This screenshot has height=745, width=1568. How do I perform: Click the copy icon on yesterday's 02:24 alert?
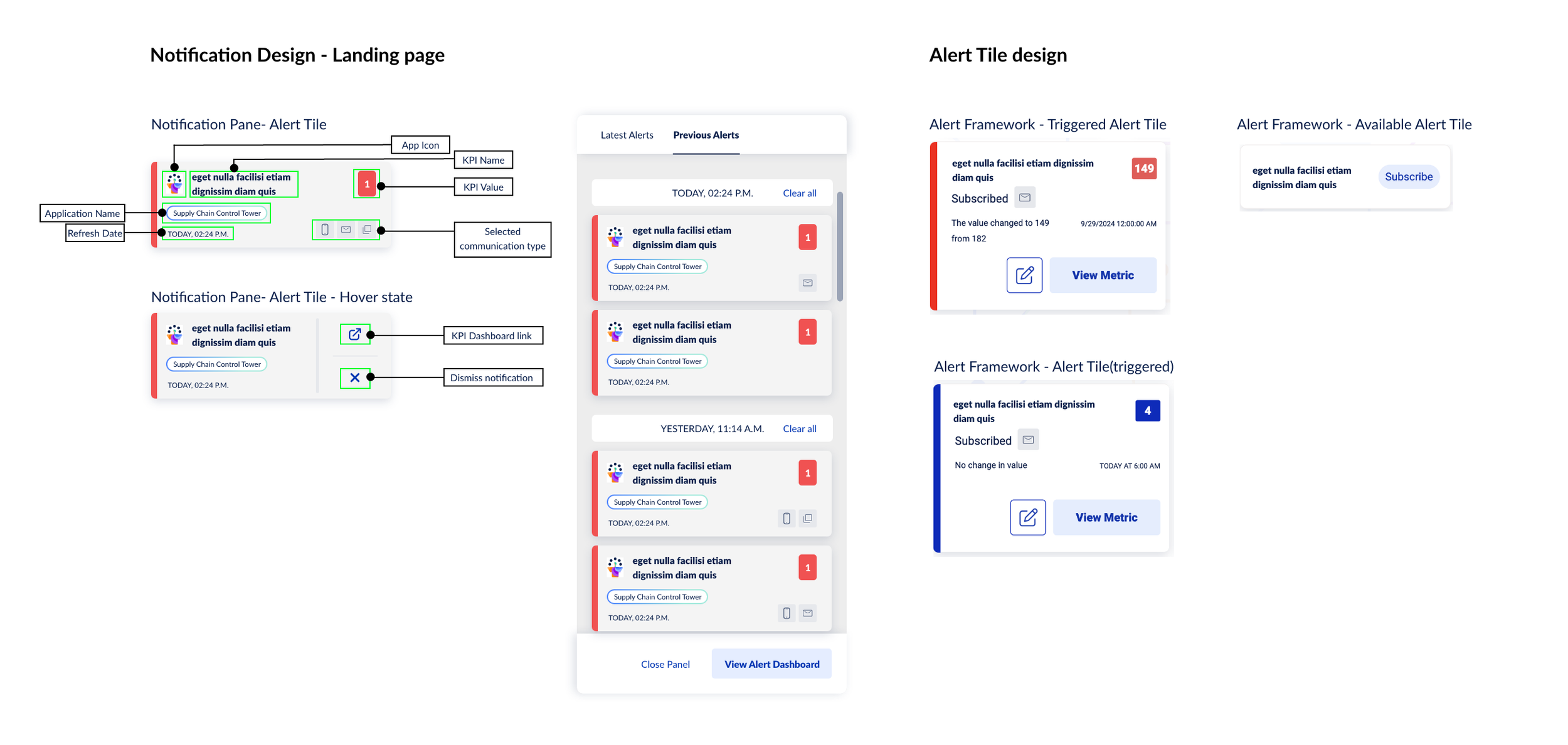coord(808,519)
